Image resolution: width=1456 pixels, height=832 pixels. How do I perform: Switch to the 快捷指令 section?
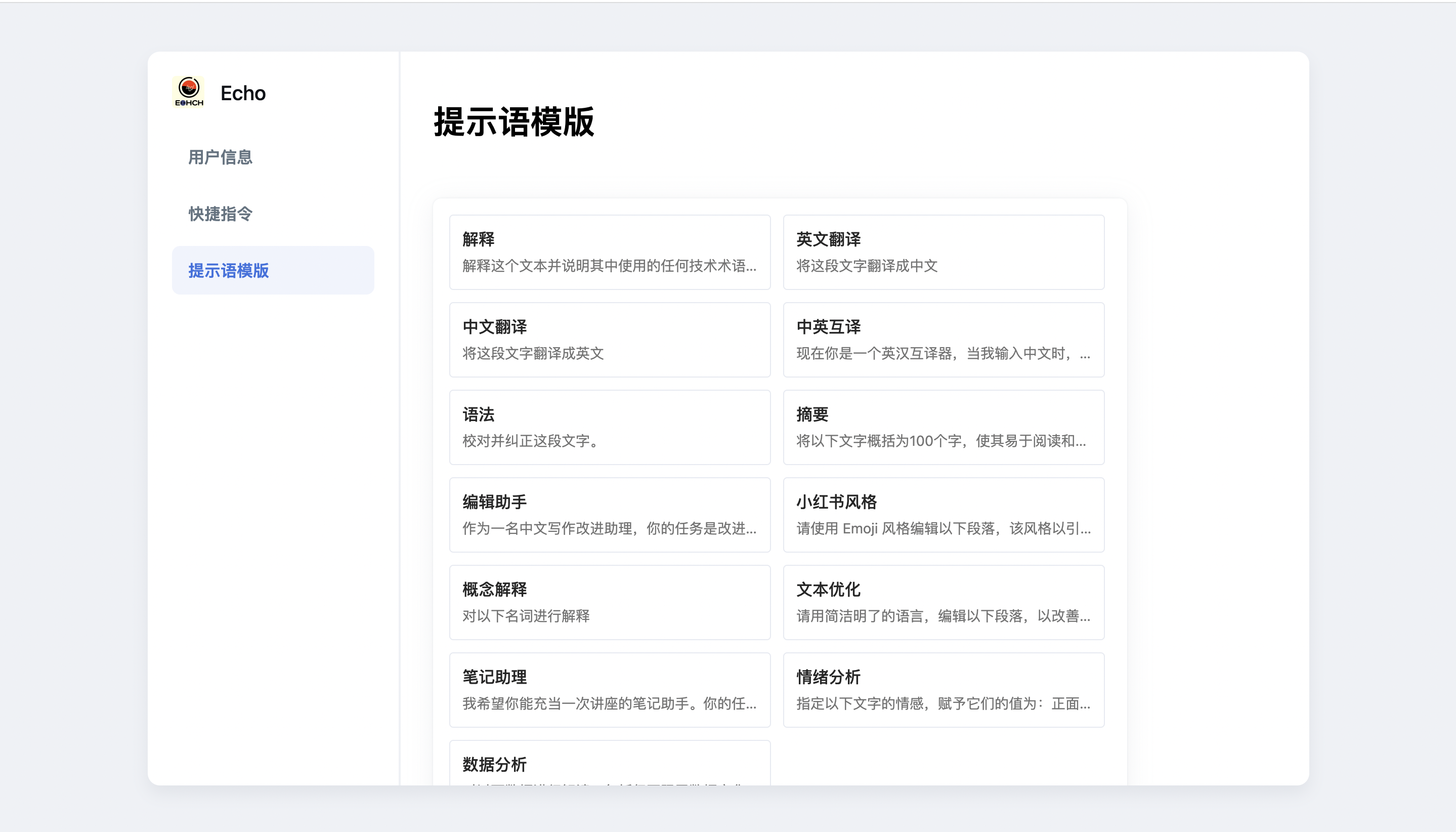point(220,214)
